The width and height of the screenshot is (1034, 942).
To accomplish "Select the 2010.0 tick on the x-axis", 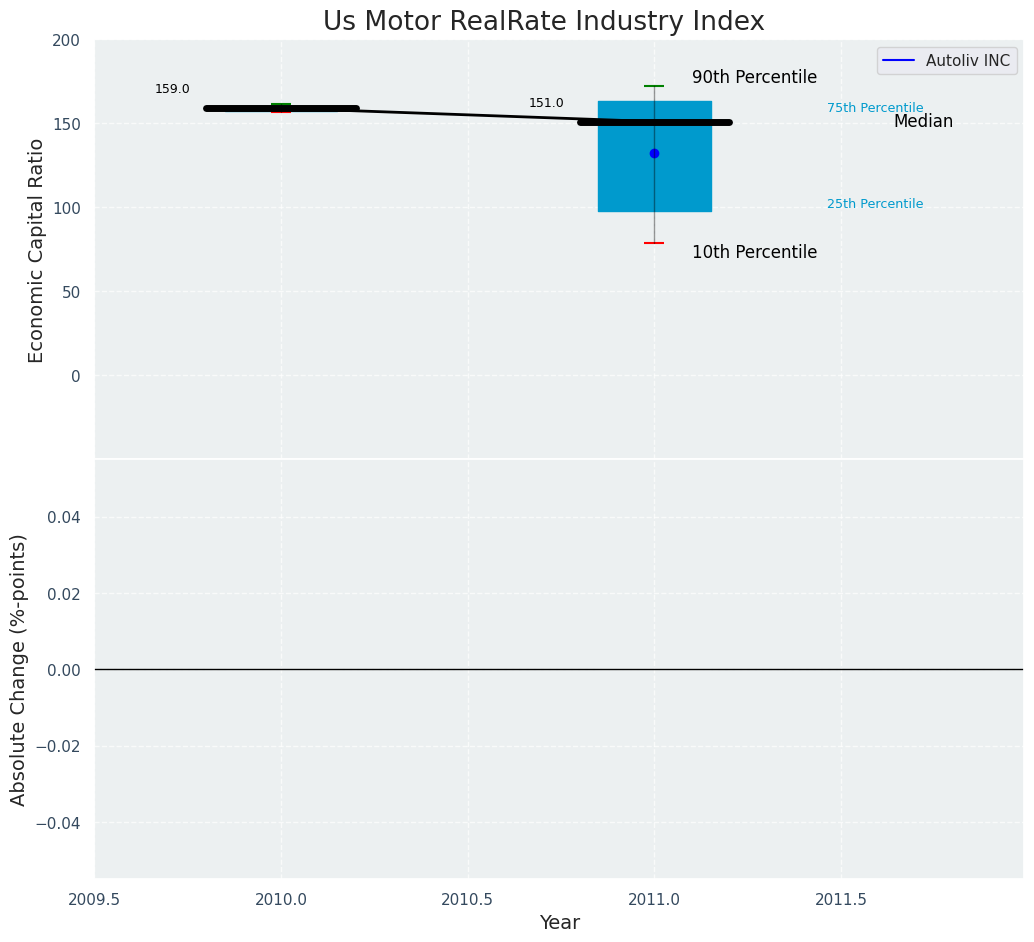I will coord(281,899).
